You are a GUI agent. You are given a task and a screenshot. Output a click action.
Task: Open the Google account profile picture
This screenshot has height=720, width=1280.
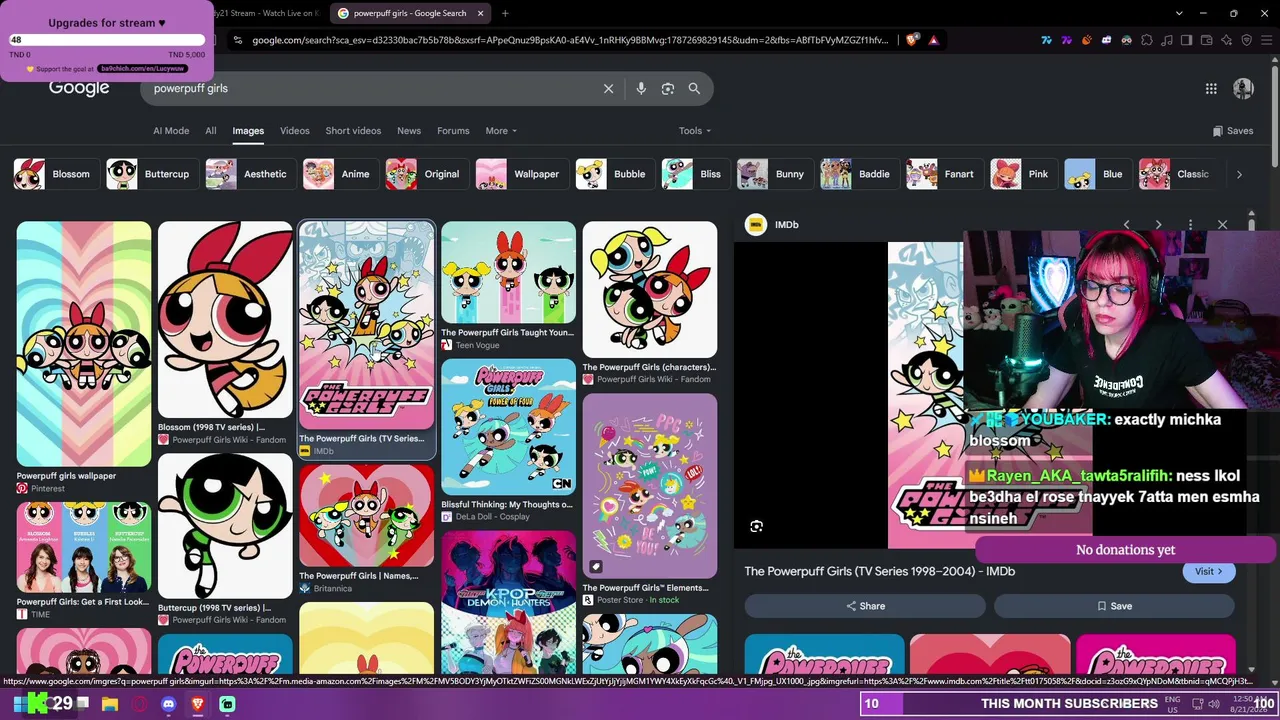pyautogui.click(x=1243, y=89)
